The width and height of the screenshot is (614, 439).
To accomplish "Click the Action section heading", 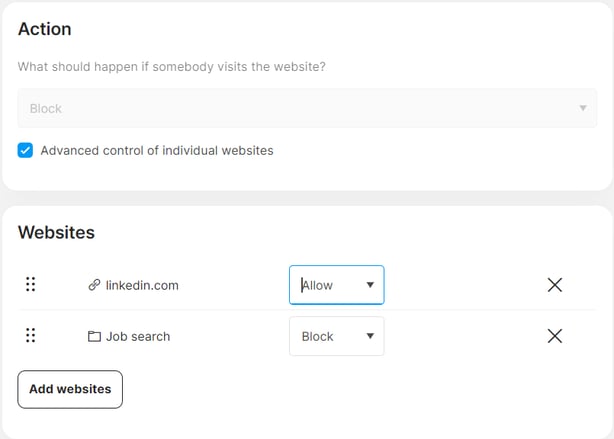I will click(45, 29).
